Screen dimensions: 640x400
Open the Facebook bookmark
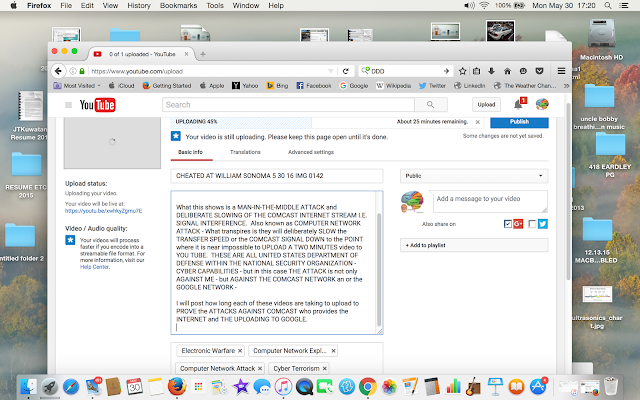(314, 86)
